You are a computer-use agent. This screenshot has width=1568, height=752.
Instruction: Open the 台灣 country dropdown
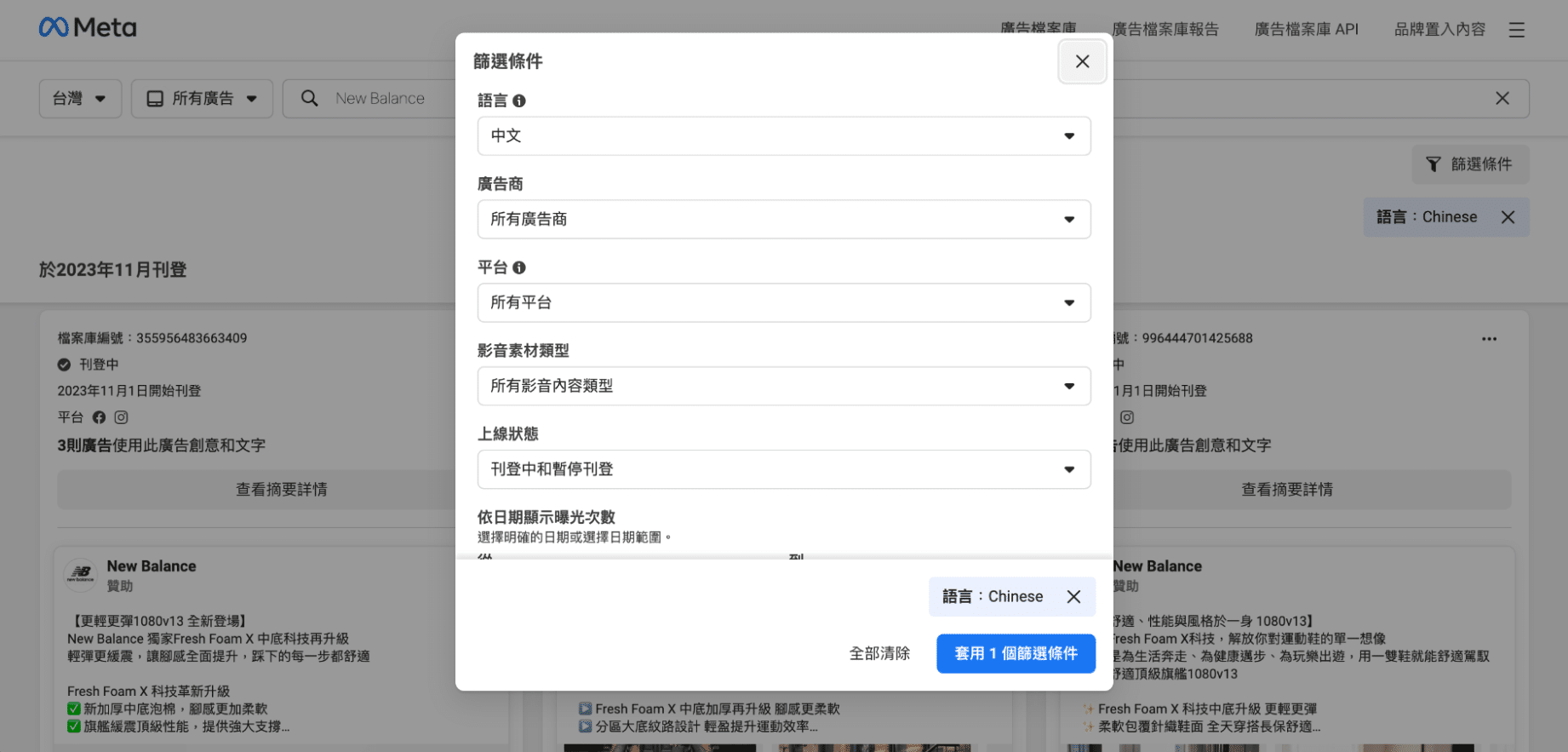click(80, 99)
